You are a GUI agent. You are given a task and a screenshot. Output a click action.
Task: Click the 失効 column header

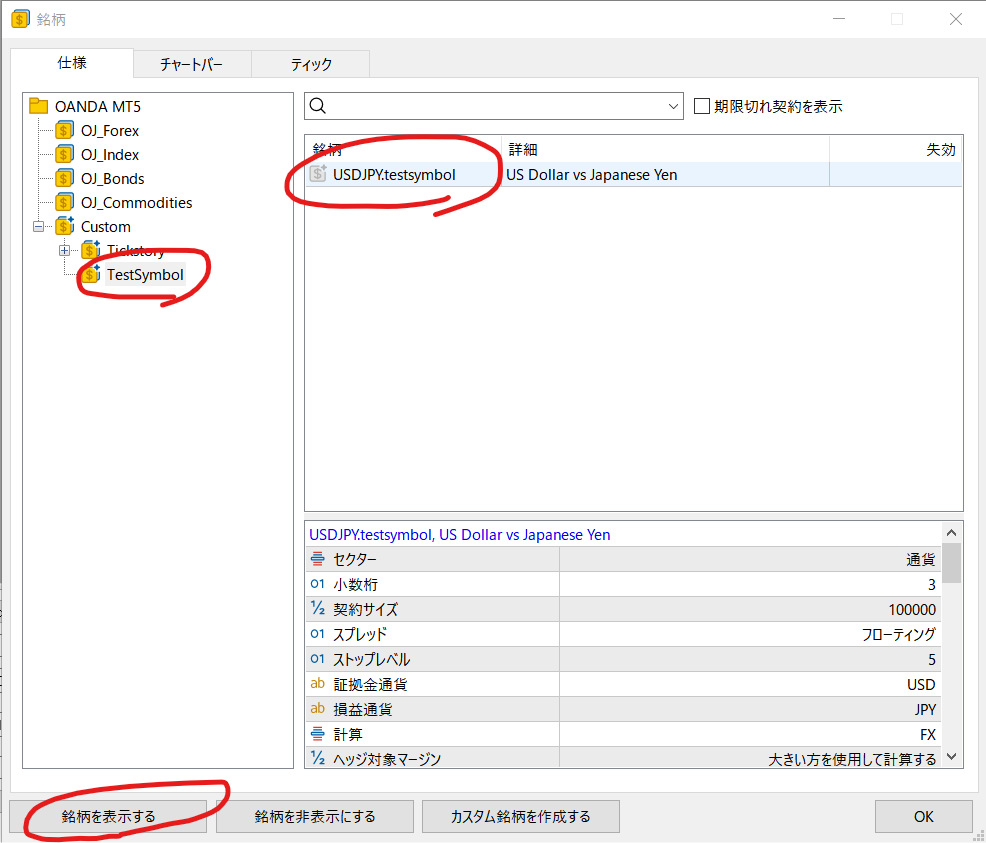coord(895,149)
